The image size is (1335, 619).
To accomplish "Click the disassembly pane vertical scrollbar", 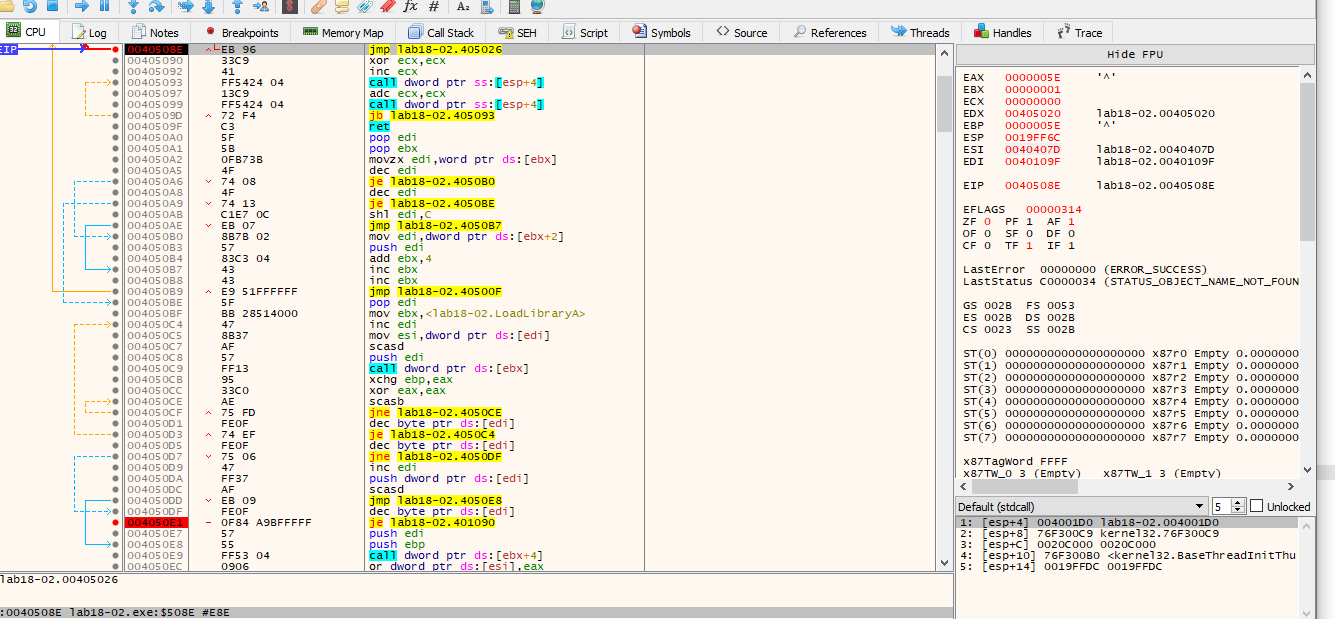I will [x=945, y=307].
